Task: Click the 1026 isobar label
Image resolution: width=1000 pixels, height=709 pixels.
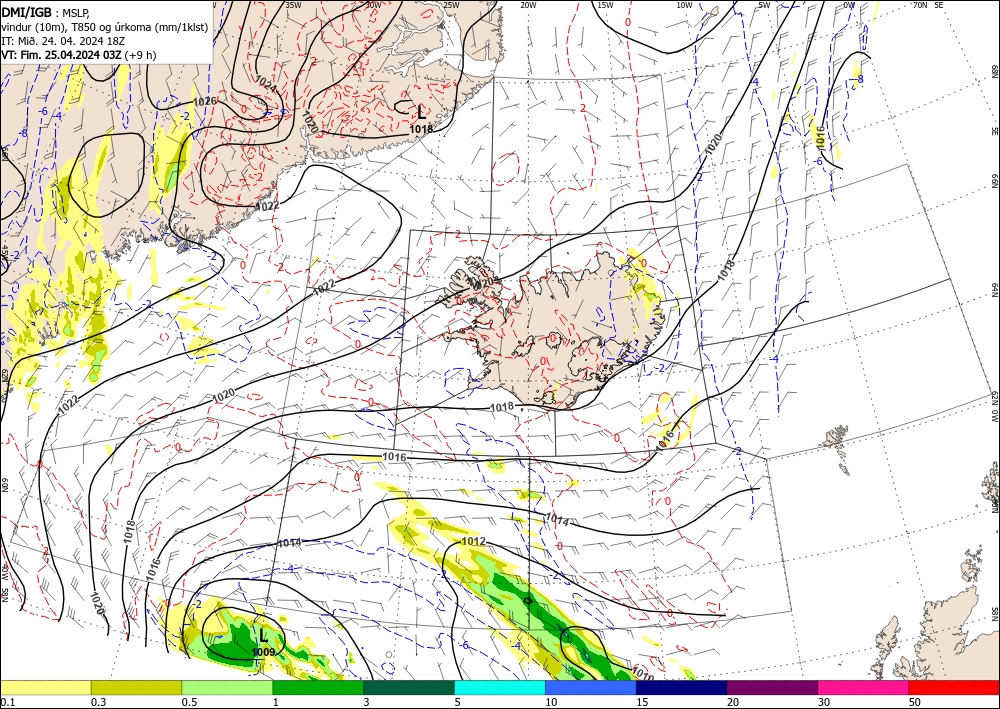Action: [205, 101]
